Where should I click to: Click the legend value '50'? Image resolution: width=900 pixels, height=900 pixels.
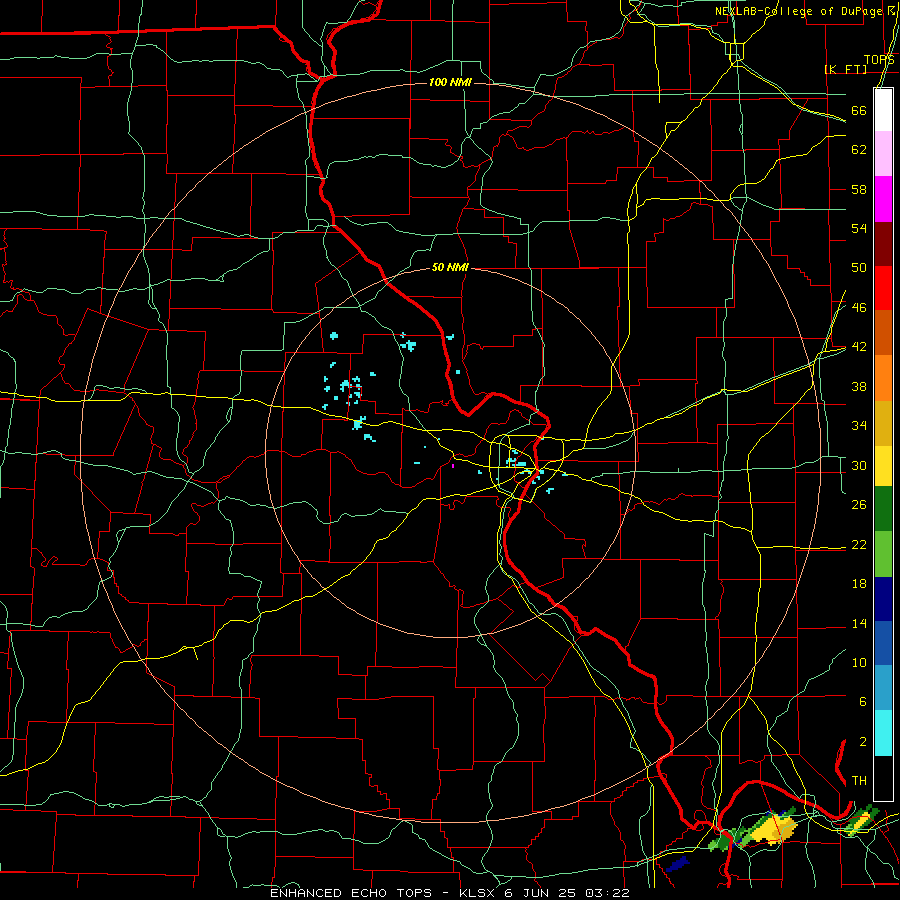[859, 268]
